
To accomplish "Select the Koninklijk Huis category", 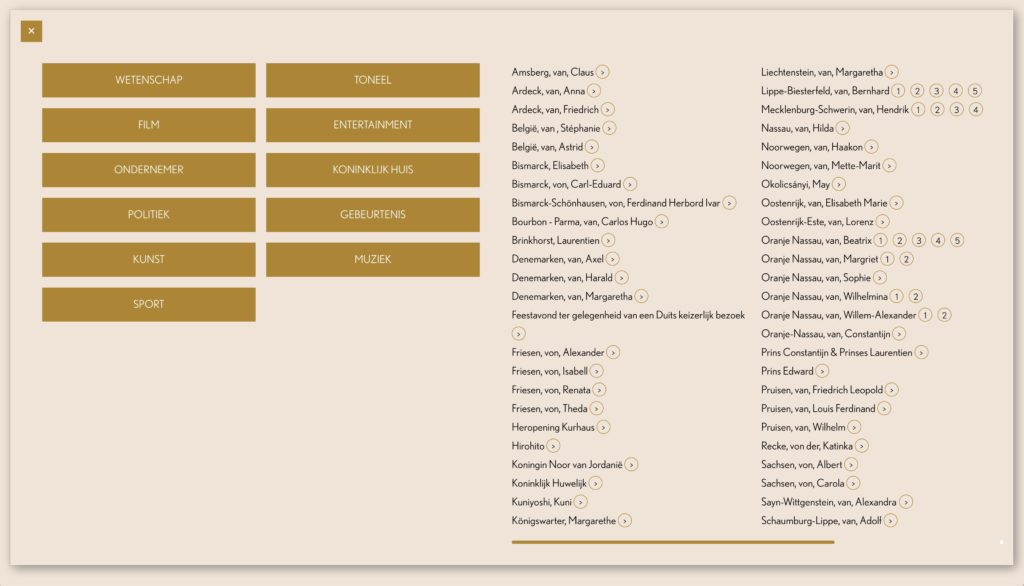I will (x=372, y=170).
